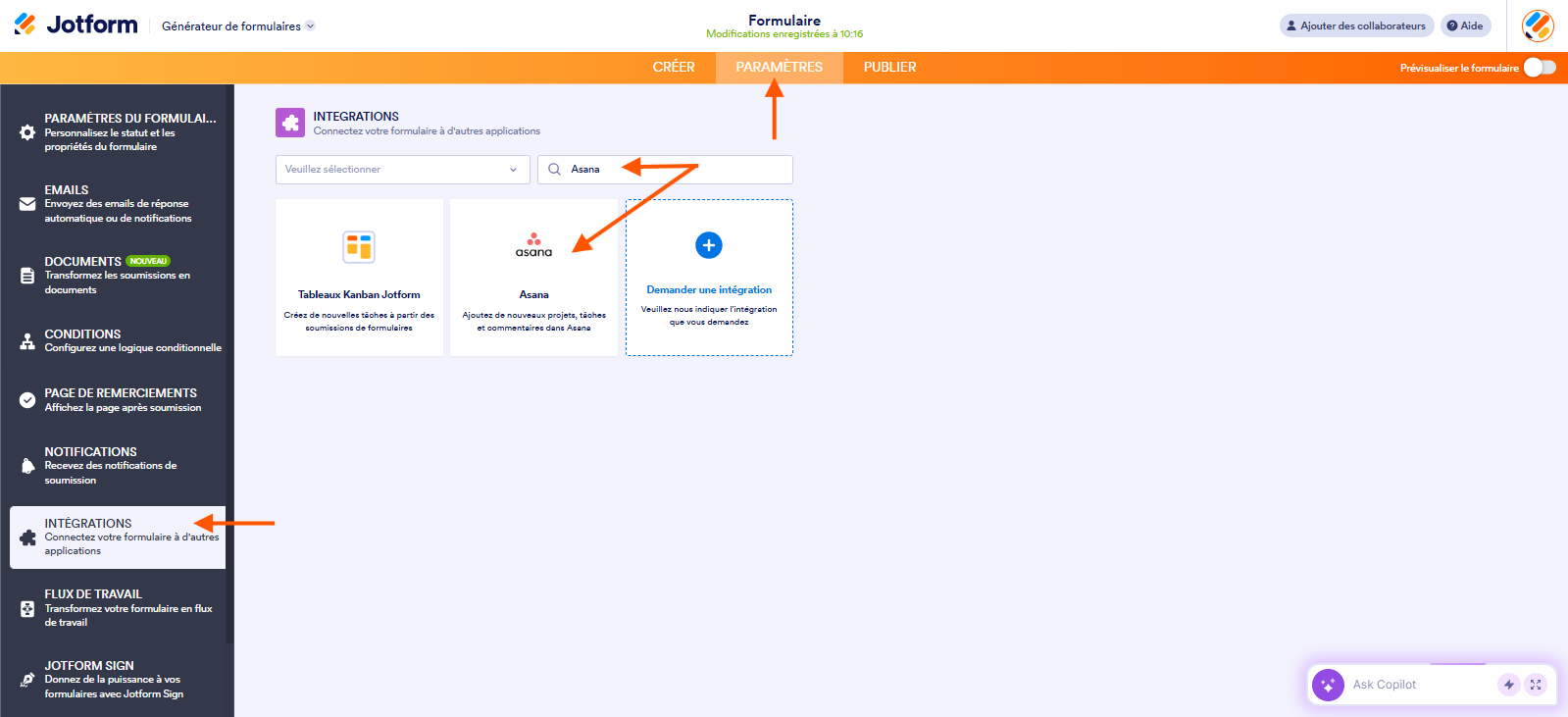Click the sidebar vertical scrollbar

pyautogui.click(x=229, y=363)
